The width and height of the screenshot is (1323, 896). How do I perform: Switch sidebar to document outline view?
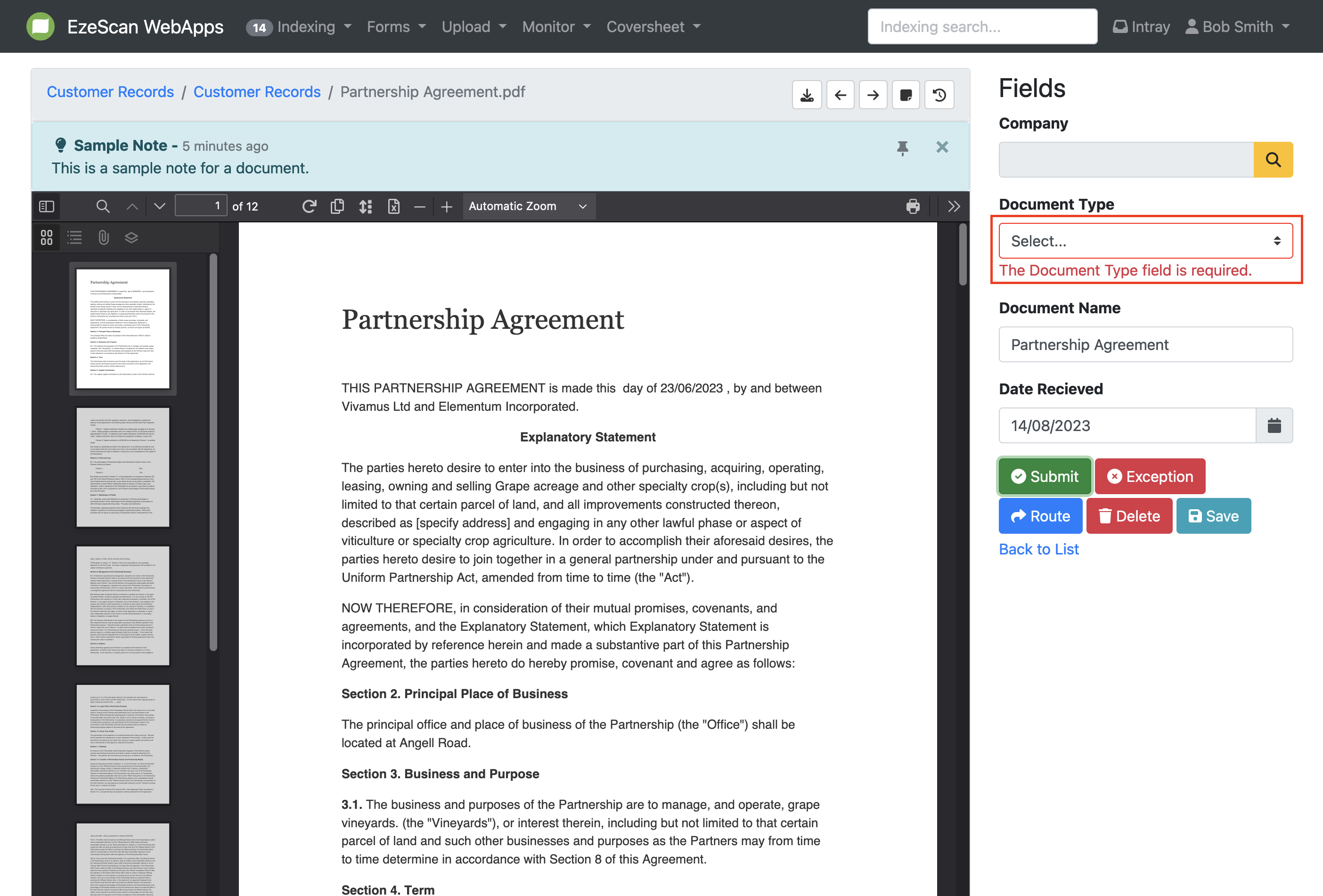[x=74, y=237]
